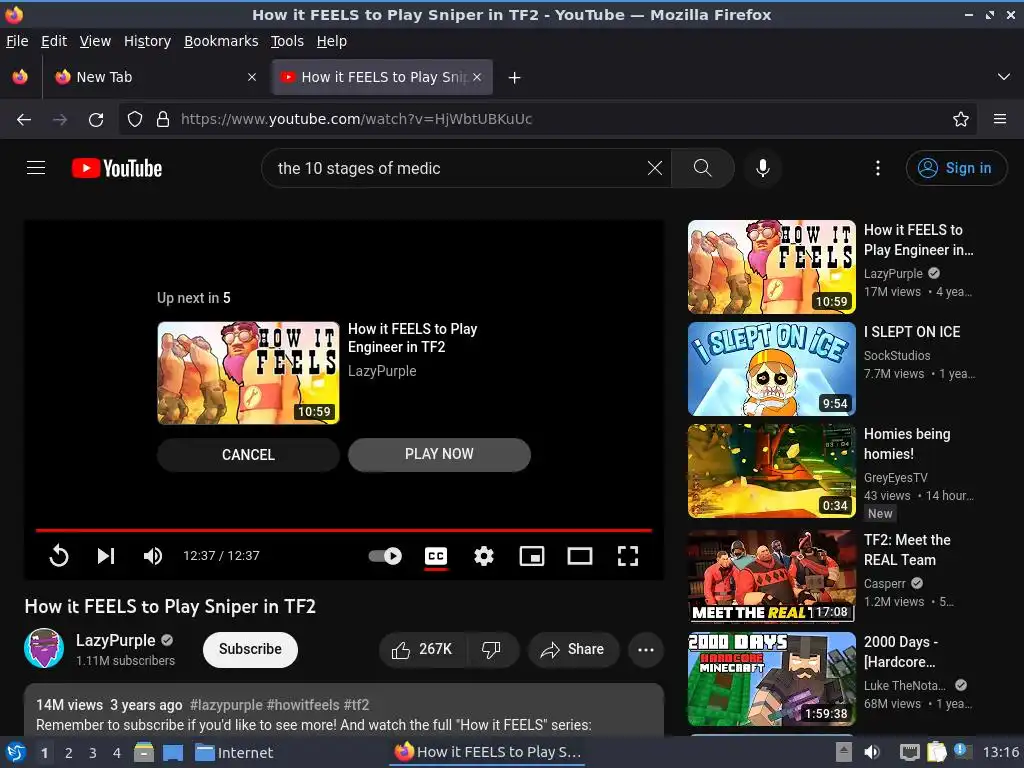The height and width of the screenshot is (768, 1024).
Task: Toggle the autoplay switch in player
Action: point(385,556)
